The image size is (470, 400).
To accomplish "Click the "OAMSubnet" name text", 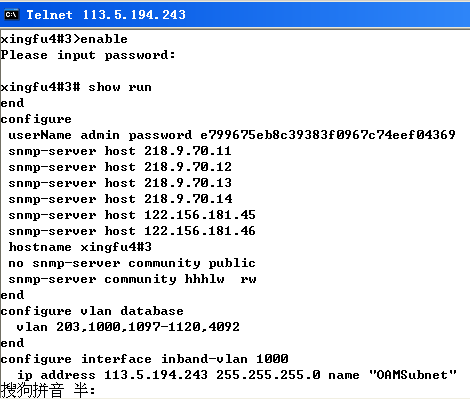I will point(412,375).
